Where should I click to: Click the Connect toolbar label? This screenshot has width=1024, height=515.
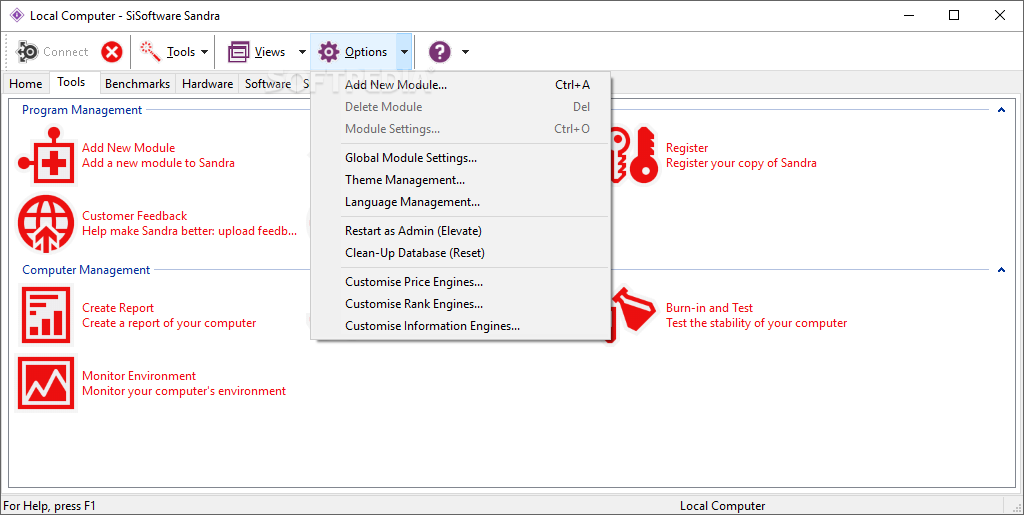65,52
